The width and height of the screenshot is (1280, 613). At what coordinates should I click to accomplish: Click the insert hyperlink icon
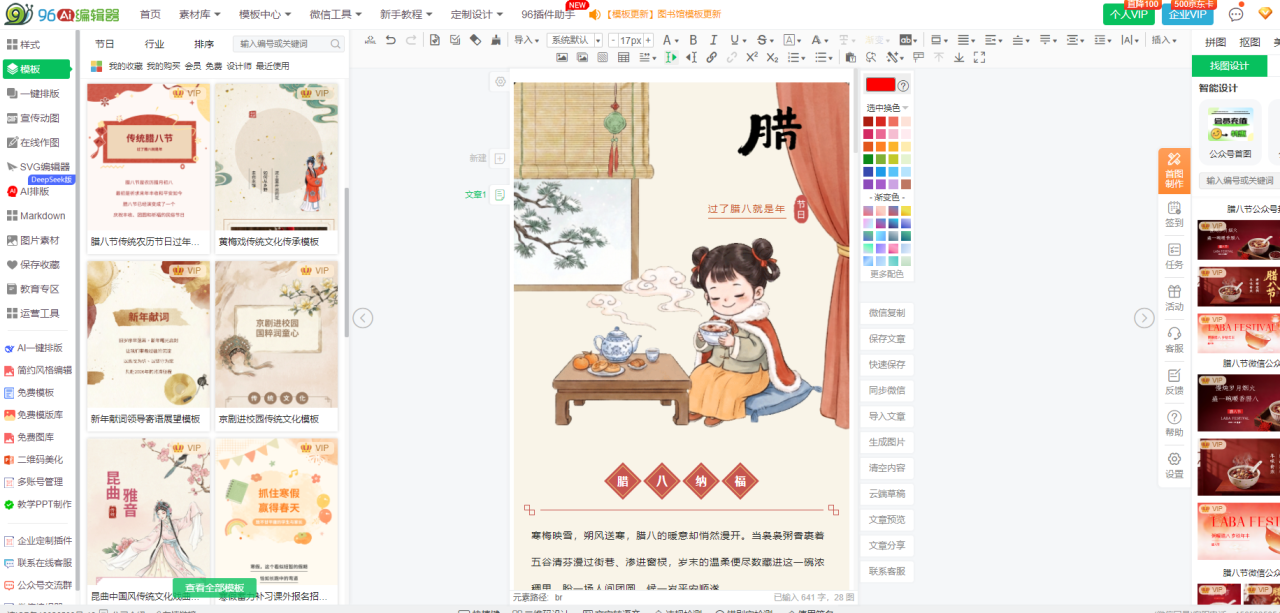pos(711,58)
